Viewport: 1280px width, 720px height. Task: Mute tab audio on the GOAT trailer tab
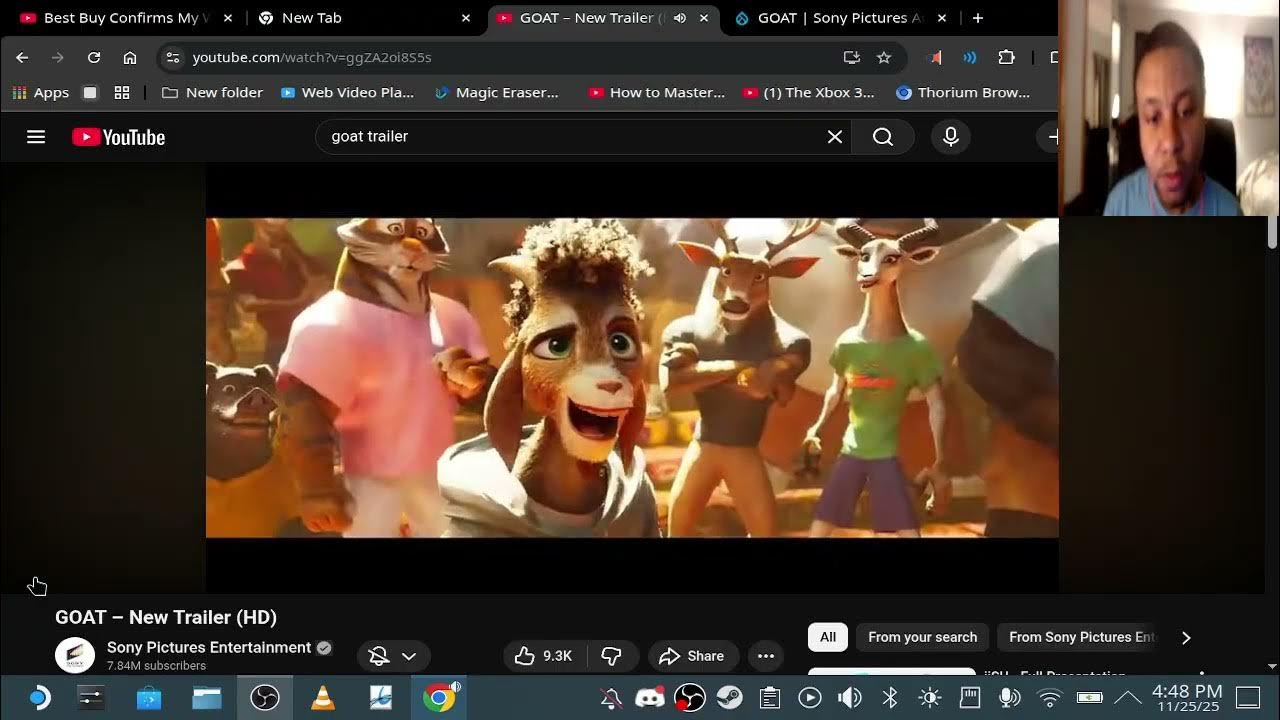[680, 17]
